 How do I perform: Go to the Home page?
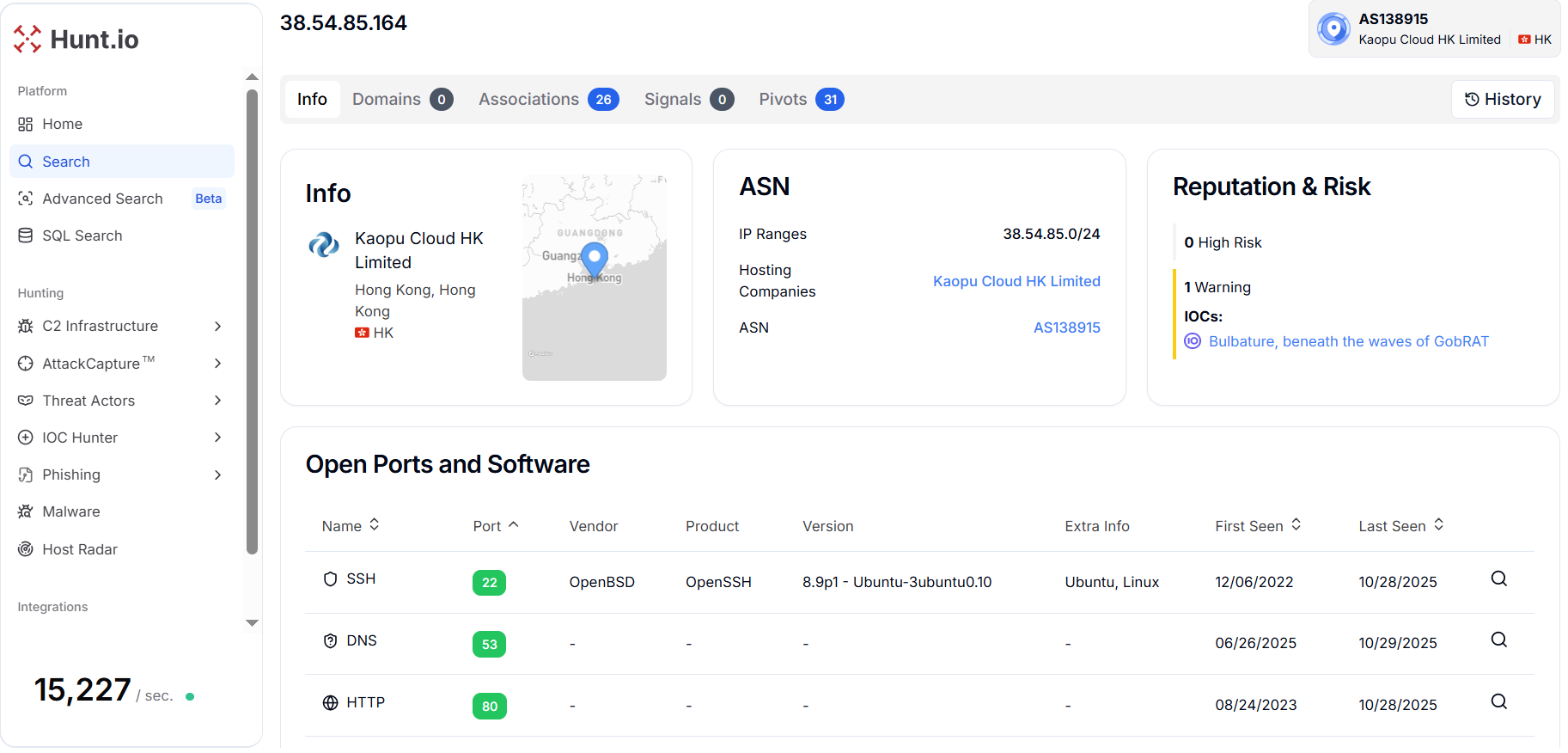pyautogui.click(x=62, y=124)
